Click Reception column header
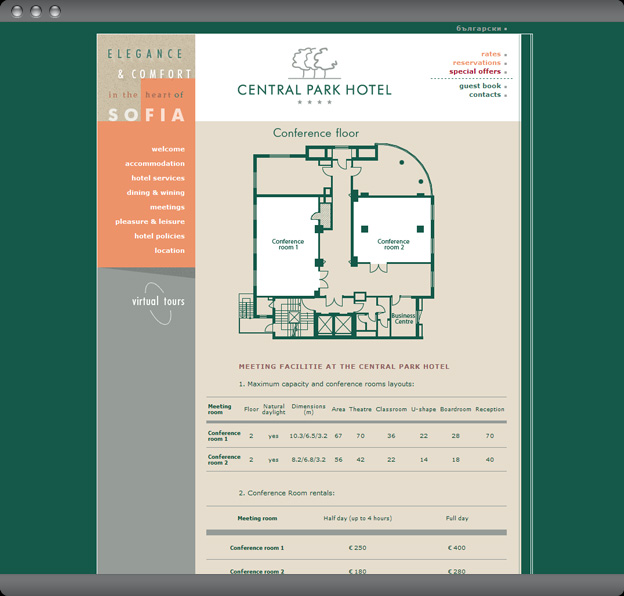Viewport: 624px width, 596px height. (490, 409)
